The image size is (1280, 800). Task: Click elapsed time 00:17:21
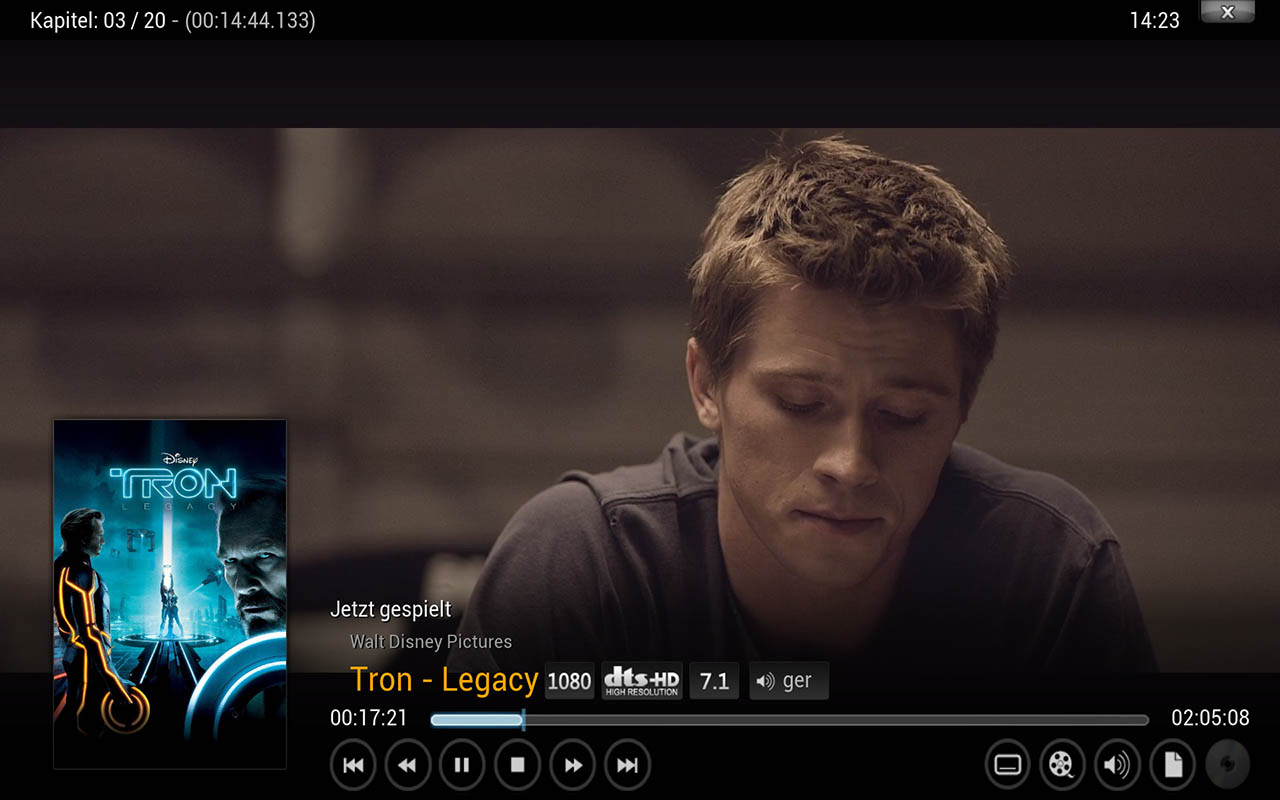369,718
